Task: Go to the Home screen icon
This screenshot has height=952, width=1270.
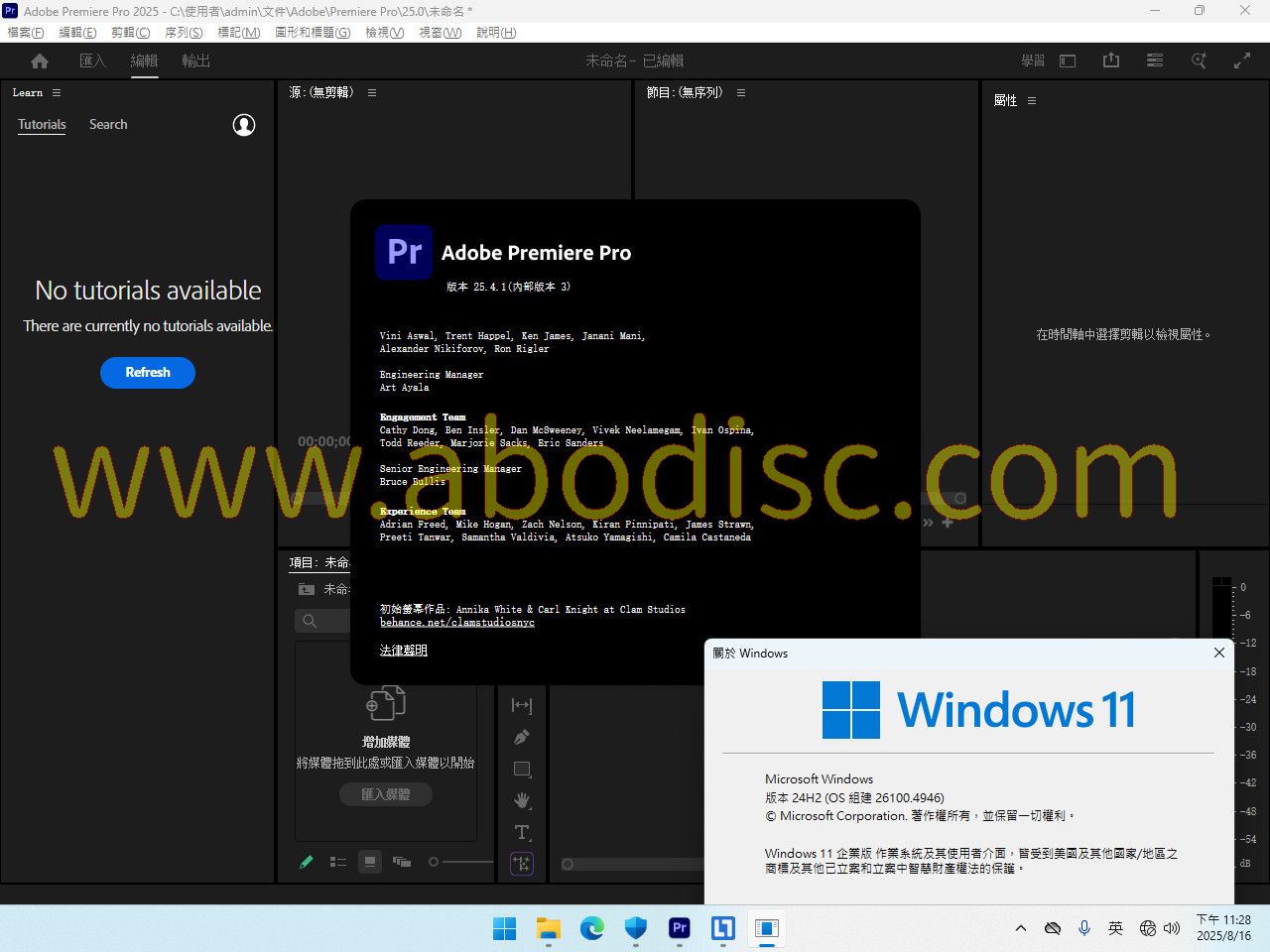Action: click(x=40, y=61)
